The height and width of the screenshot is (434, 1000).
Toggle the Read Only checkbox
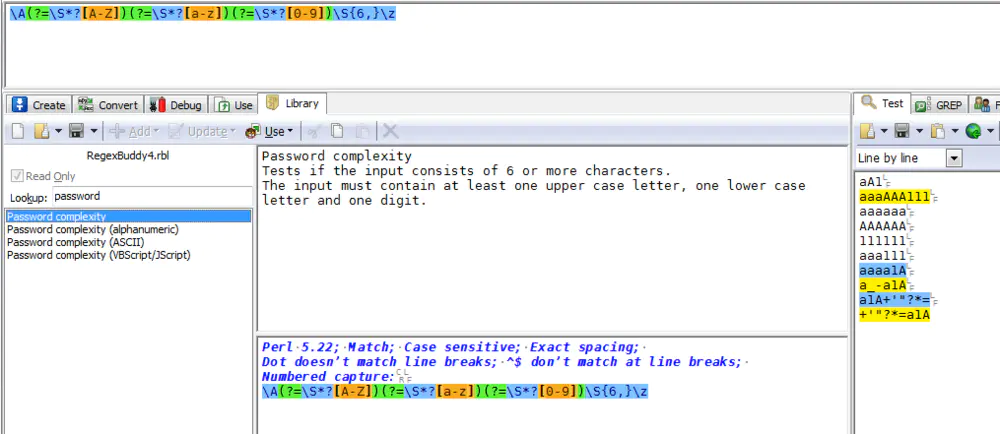(x=18, y=176)
